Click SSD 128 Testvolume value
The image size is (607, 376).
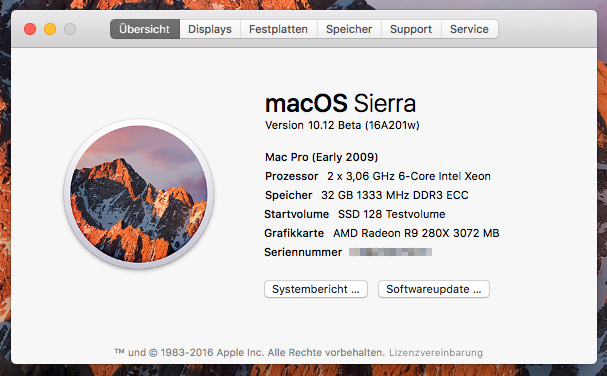click(x=391, y=214)
